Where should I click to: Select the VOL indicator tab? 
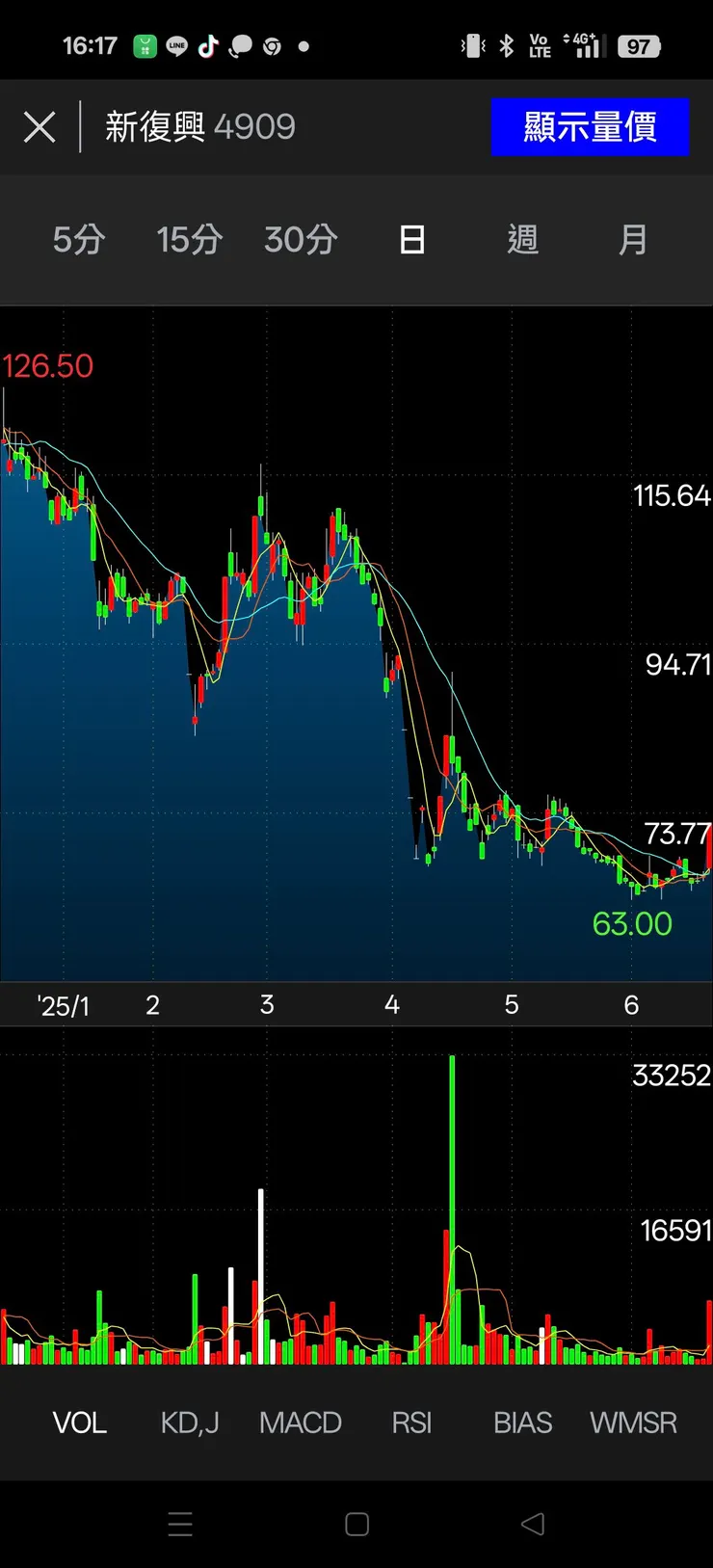point(79,1422)
